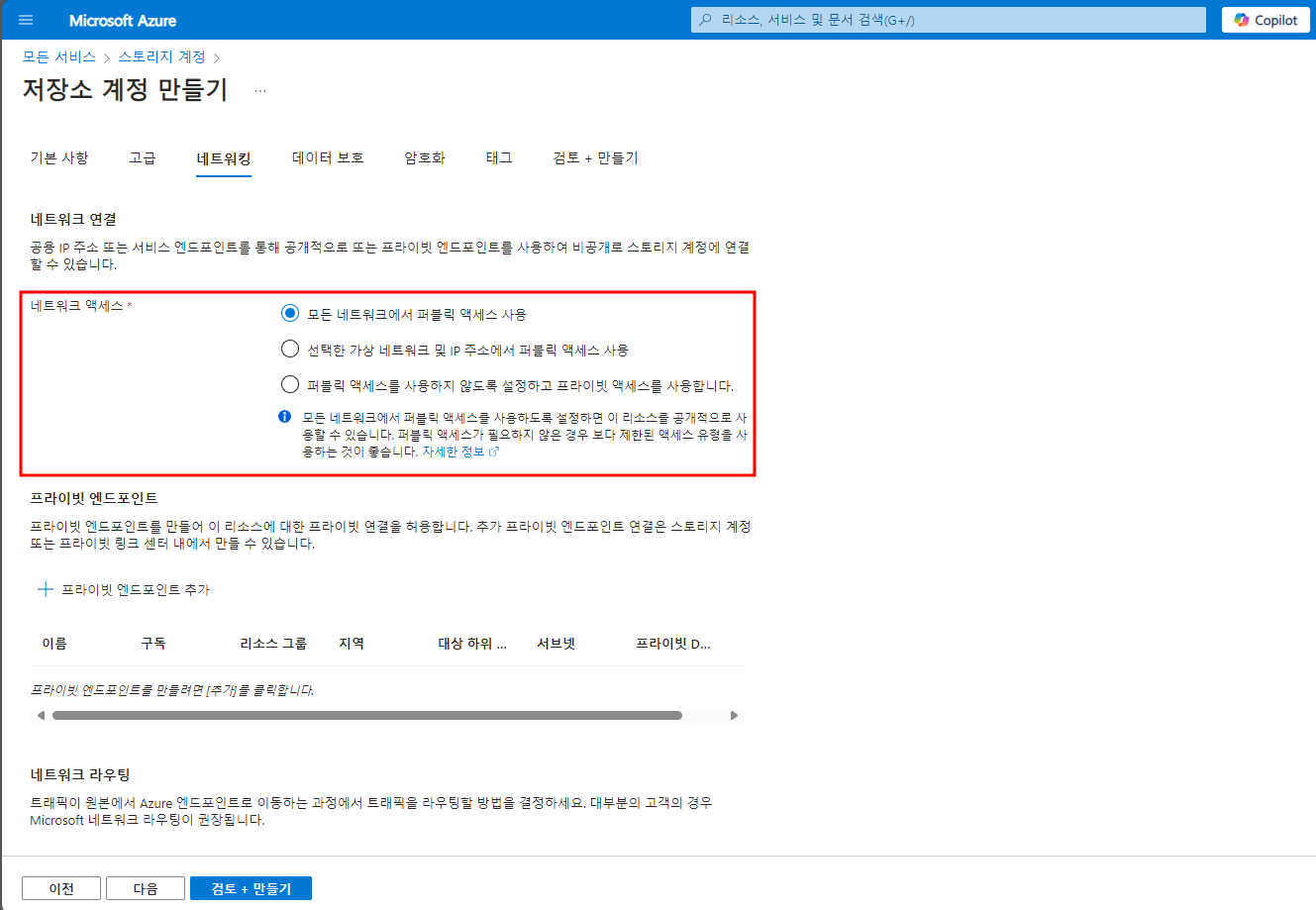Click the 네트워크 액세스 field label
The image size is (1316, 910).
80,306
